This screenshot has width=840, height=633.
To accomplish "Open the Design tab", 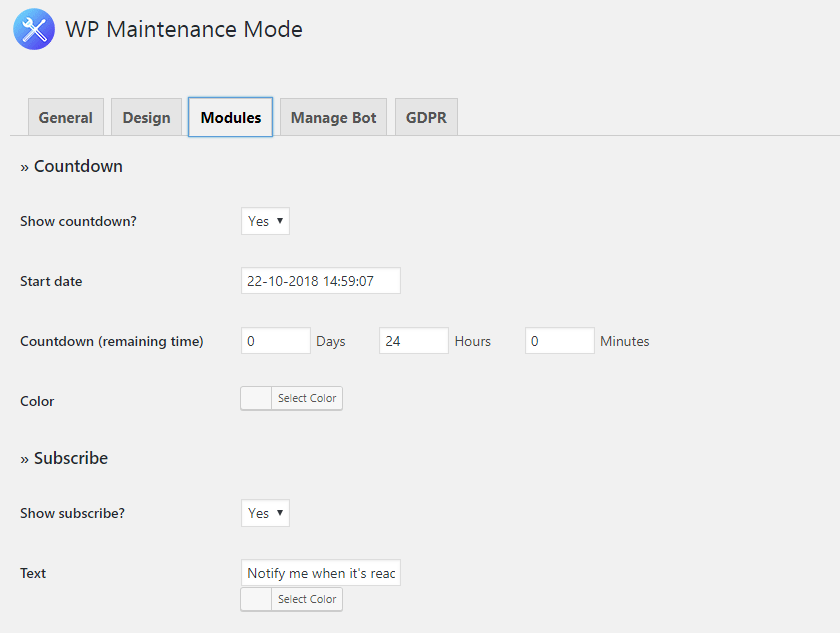I will click(x=146, y=117).
